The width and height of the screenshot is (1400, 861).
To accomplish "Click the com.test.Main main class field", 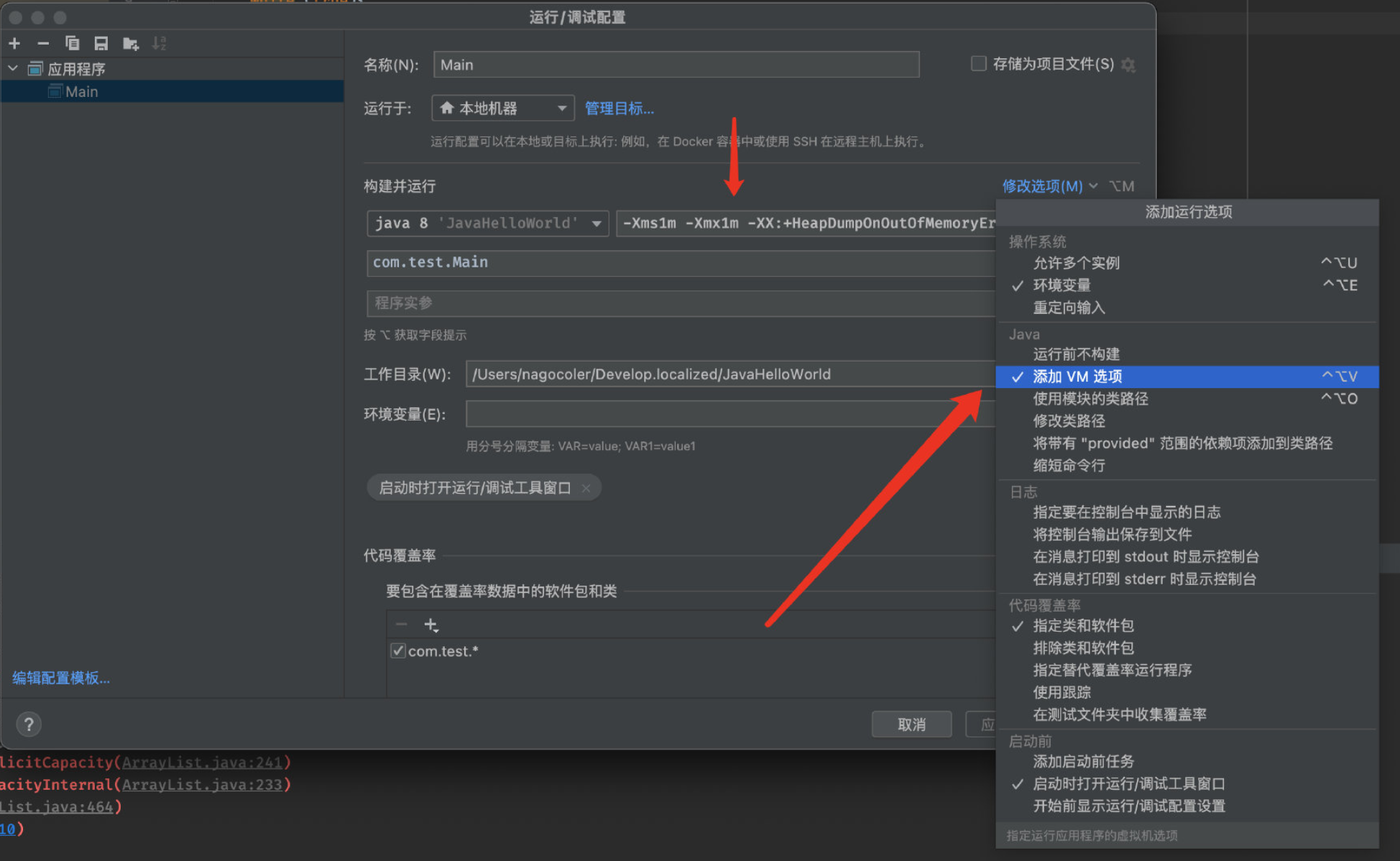I will [x=681, y=263].
